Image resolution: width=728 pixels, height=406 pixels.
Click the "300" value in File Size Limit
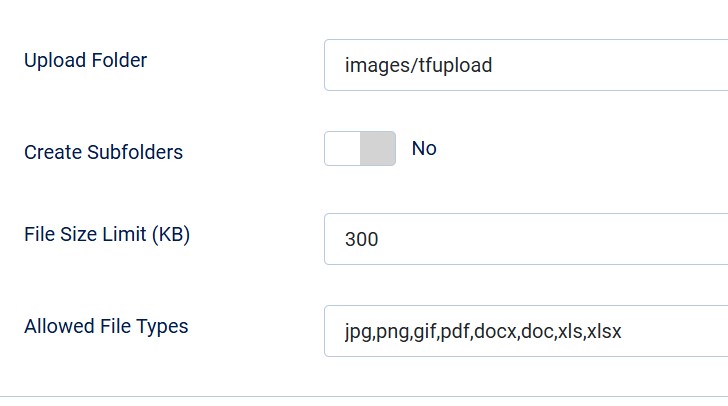(x=361, y=240)
